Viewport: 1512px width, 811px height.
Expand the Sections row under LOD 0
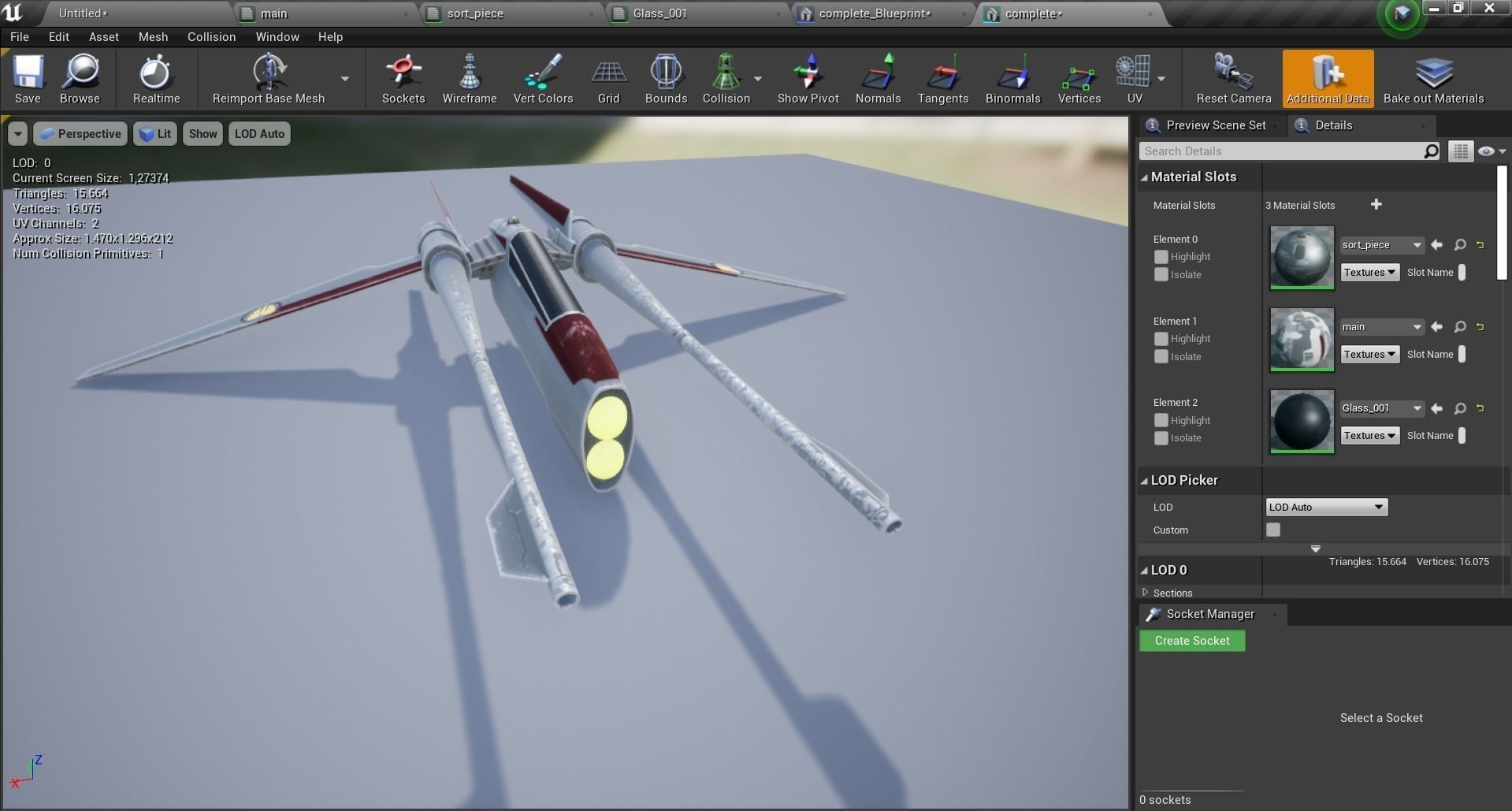(1145, 593)
